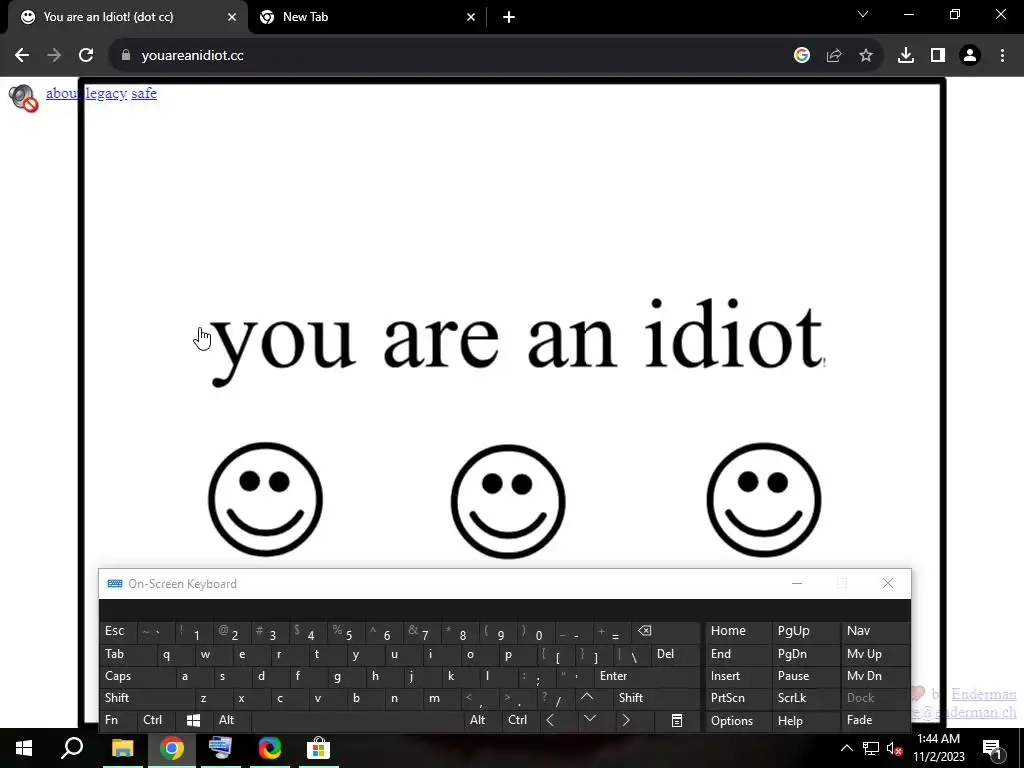Viewport: 1024px width, 768px height.
Task: Open Microsoft Store from taskbar
Action: [318, 748]
